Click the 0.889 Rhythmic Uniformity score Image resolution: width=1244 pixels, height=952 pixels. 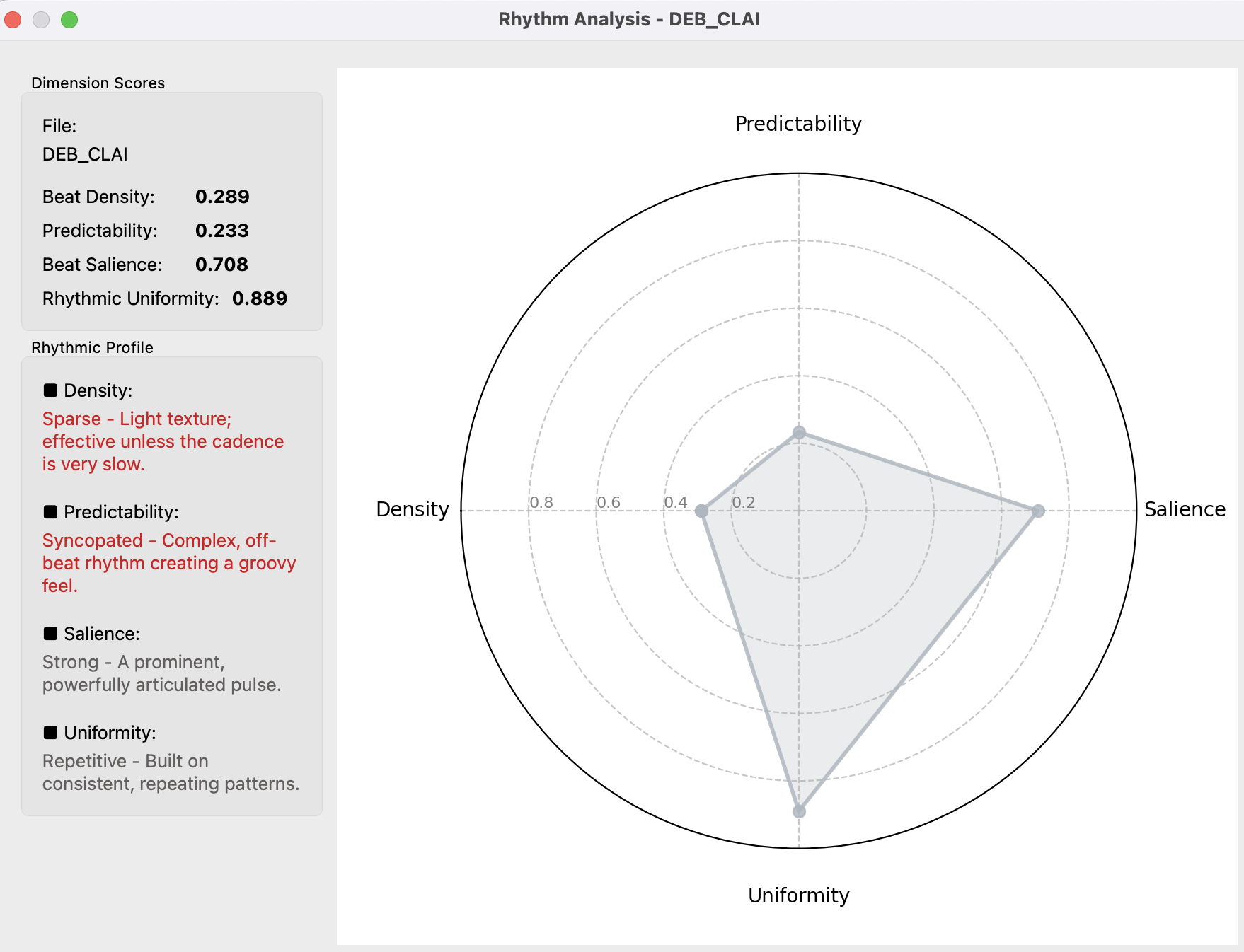(x=259, y=298)
